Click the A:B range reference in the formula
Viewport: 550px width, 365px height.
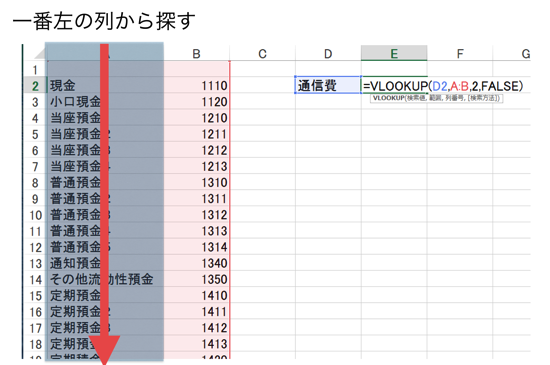coord(460,86)
